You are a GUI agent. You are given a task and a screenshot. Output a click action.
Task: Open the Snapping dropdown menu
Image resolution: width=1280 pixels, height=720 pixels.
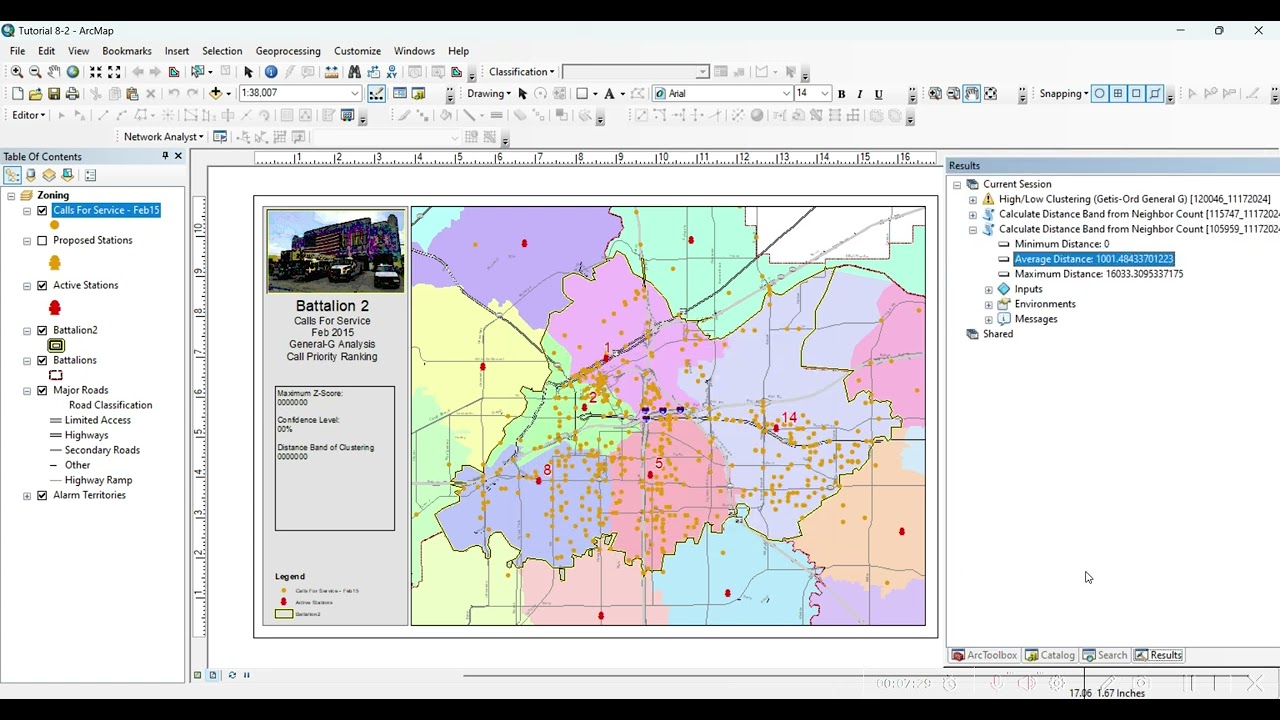point(1064,94)
